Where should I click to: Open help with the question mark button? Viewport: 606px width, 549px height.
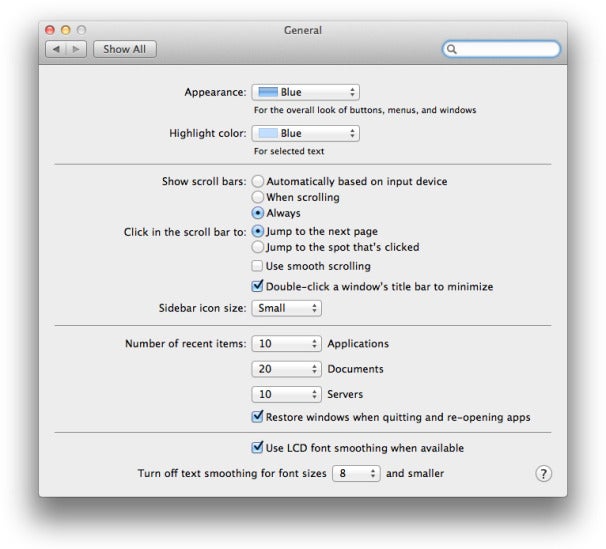point(543,473)
